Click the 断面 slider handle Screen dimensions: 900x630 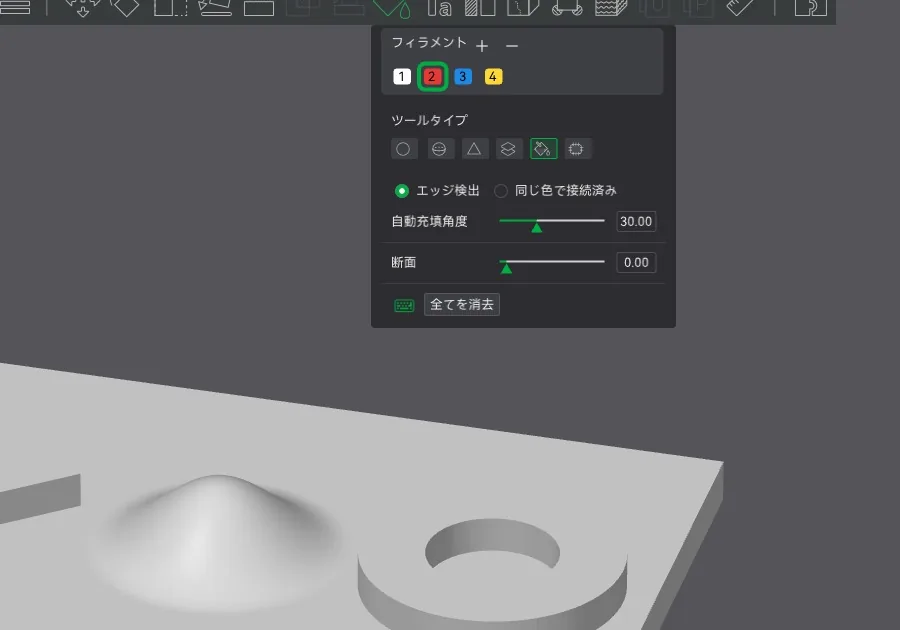[506, 268]
